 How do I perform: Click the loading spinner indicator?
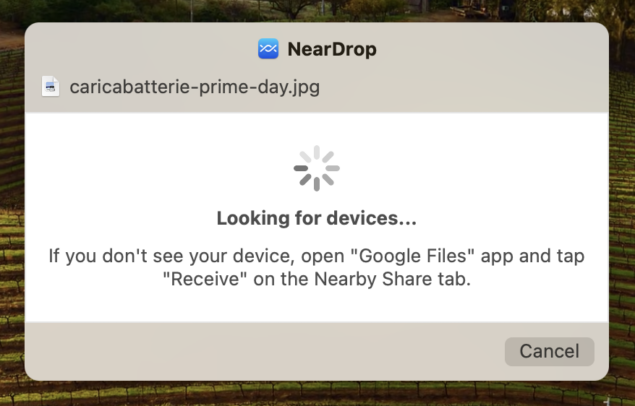(x=317, y=168)
